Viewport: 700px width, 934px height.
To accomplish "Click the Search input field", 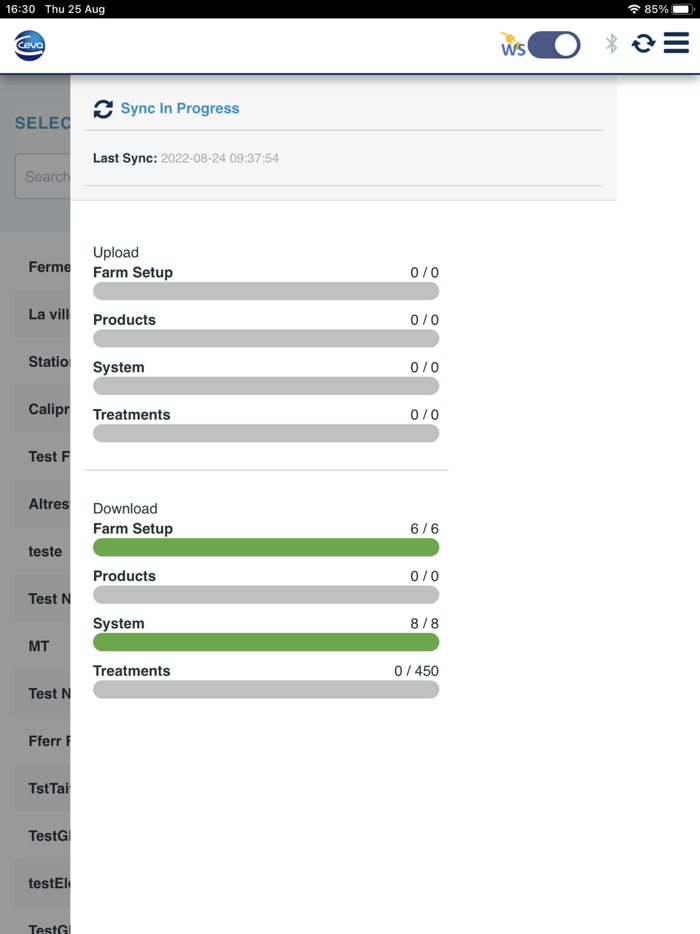I will coord(40,176).
